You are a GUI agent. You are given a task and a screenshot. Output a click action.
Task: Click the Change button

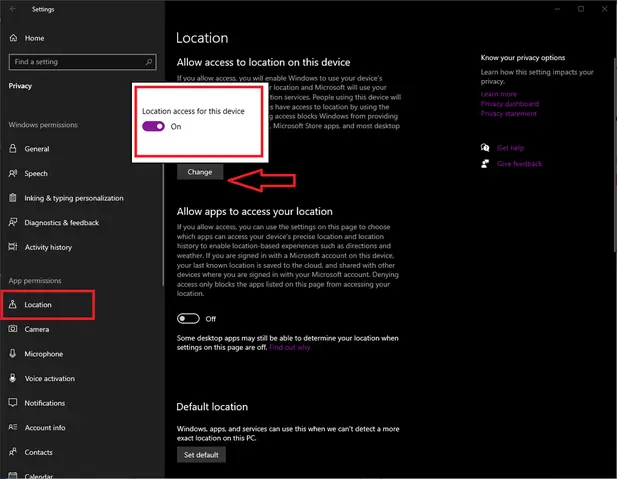coord(200,172)
